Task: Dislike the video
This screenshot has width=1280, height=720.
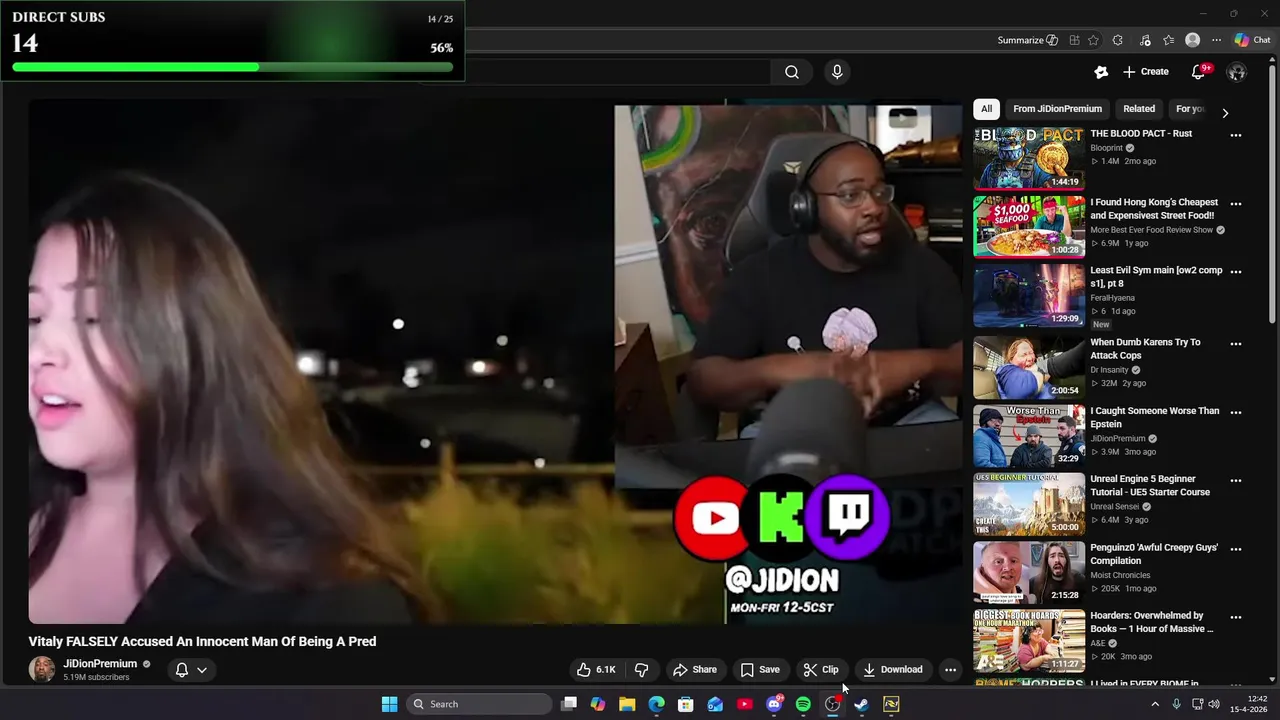Action: [x=642, y=670]
